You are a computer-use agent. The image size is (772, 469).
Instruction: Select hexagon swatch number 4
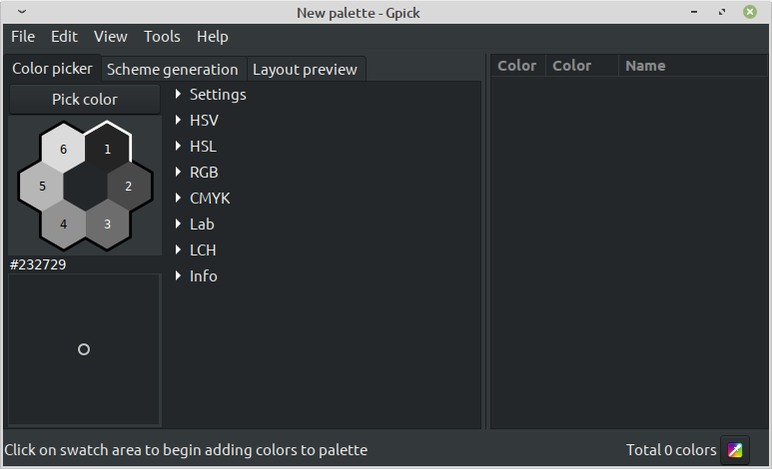(x=64, y=224)
